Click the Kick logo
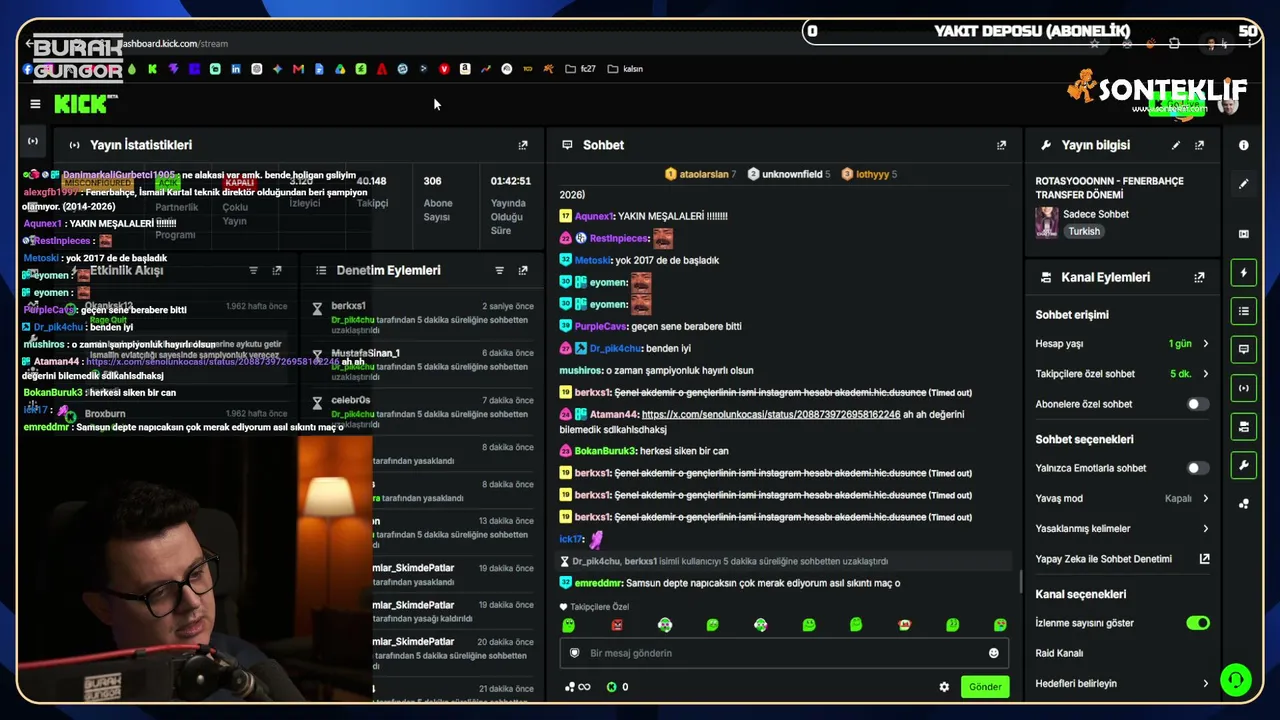This screenshot has width=1280, height=720. [82, 104]
